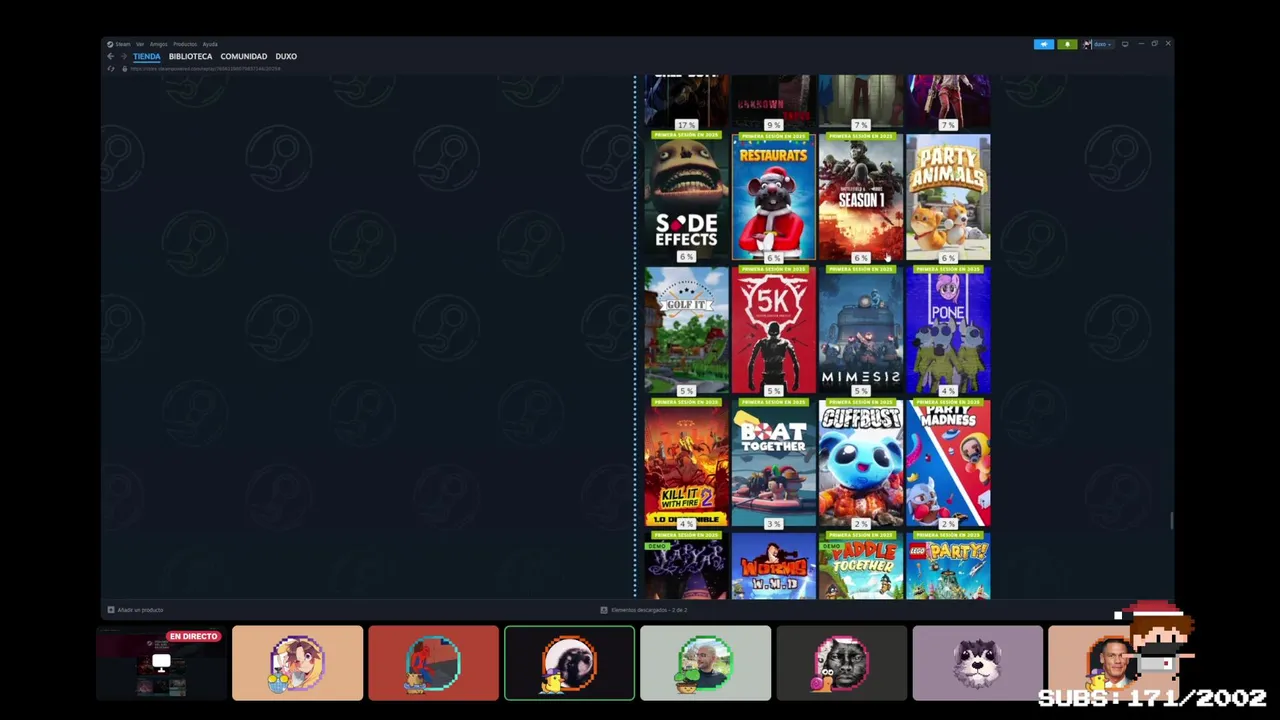The height and width of the screenshot is (720, 1280).
Task: Go forward with the right arrow
Action: 122,56
